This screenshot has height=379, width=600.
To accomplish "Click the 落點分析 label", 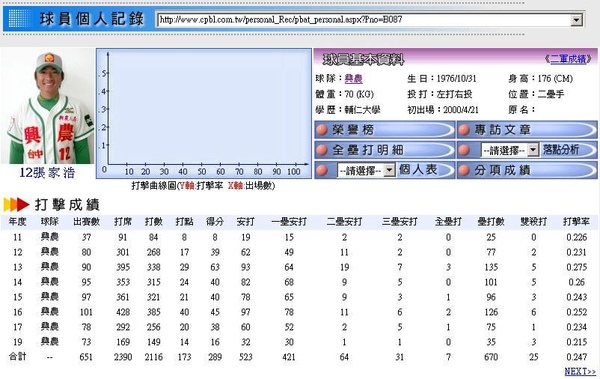I will pyautogui.click(x=560, y=150).
